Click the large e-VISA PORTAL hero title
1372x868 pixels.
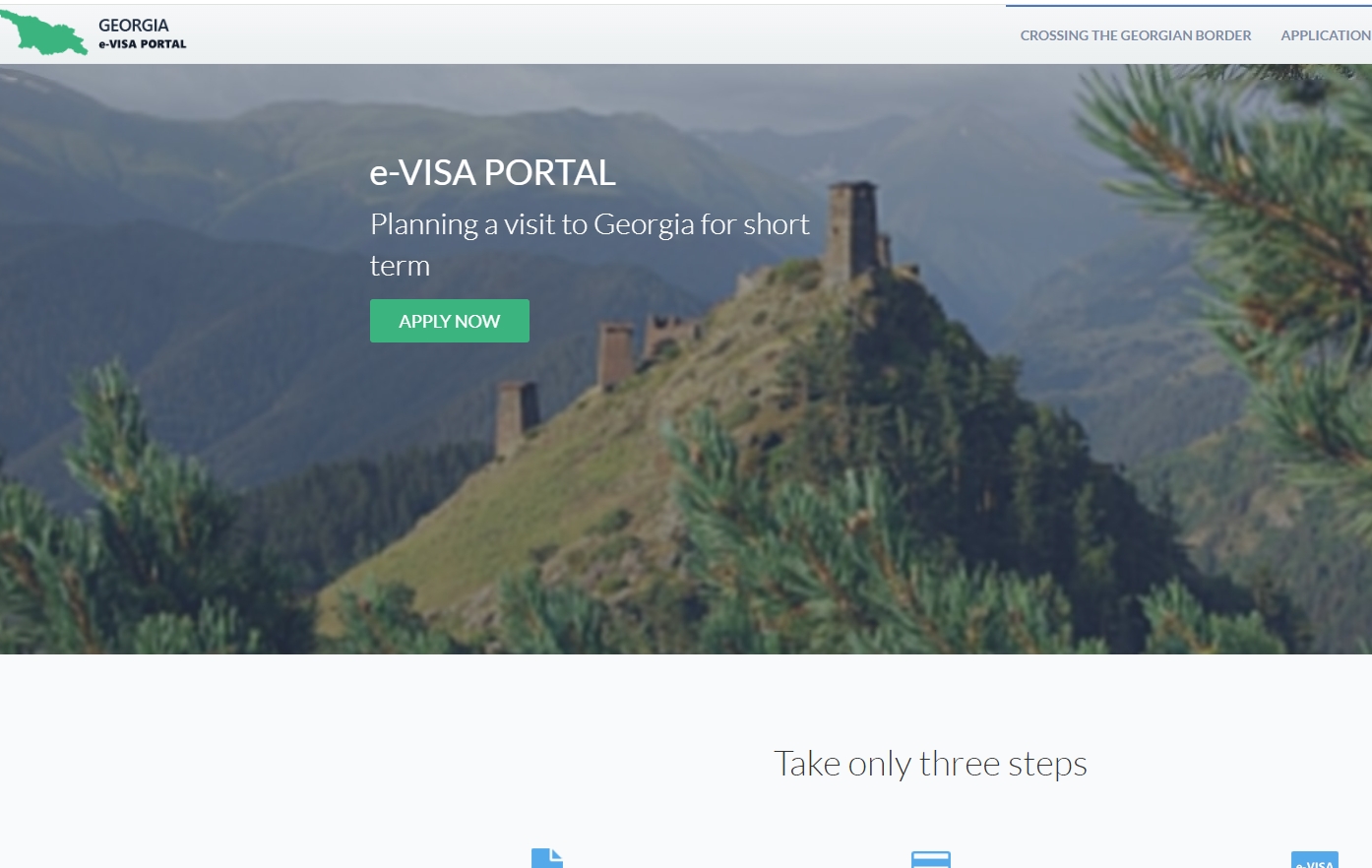click(493, 173)
